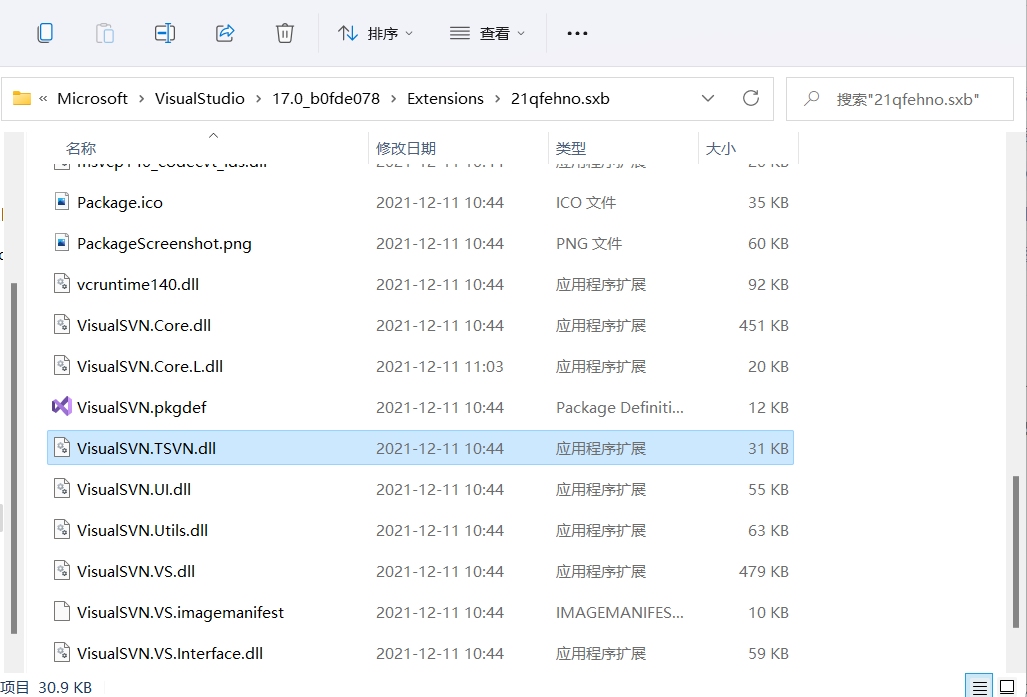Image resolution: width=1027 pixels, height=697 pixels.
Task: Toggle sort order via the 名称 column header
Action: pos(81,148)
